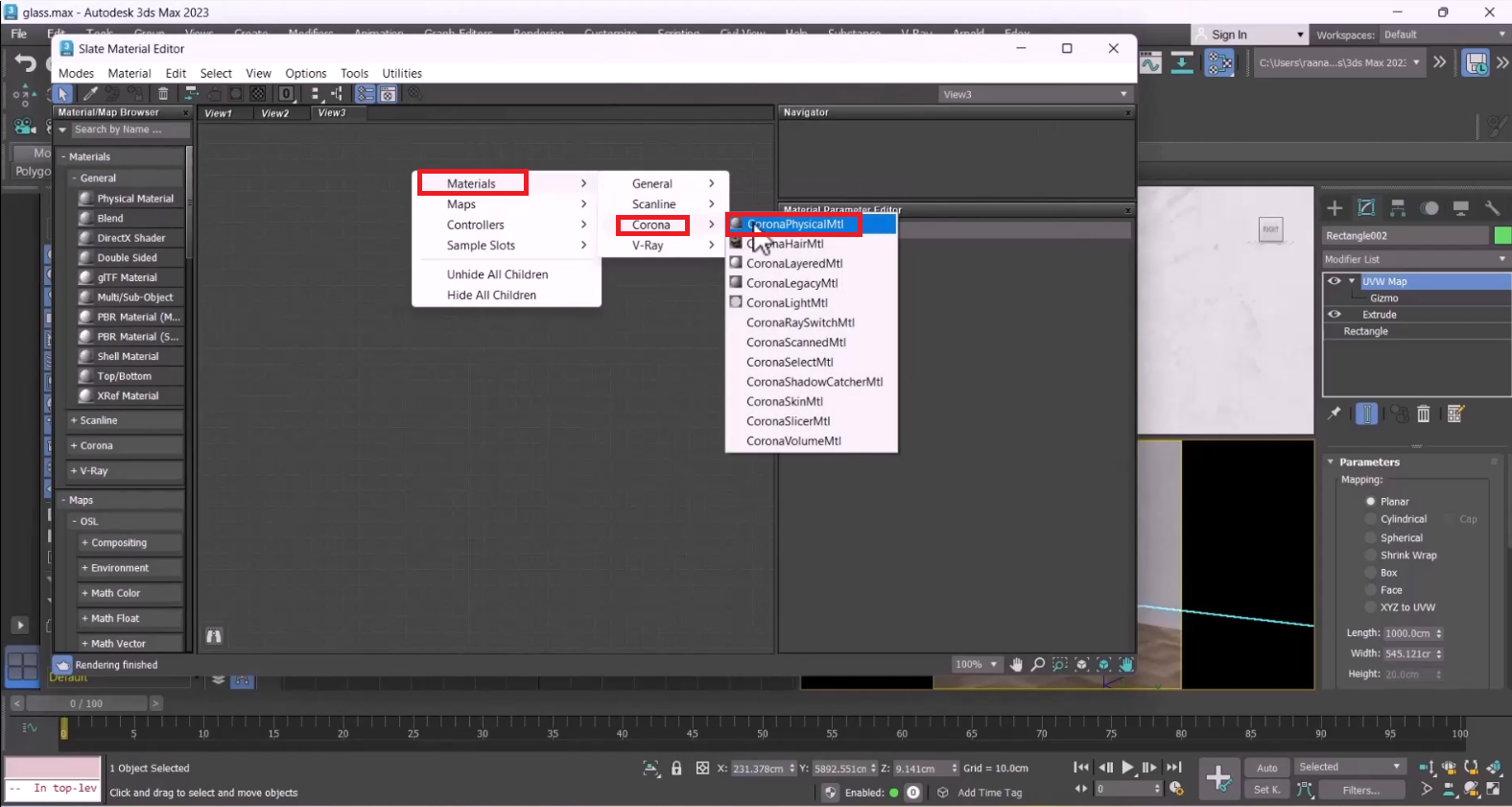Click the zoom magnifier in Slate navigation
This screenshot has width=1512, height=807.
click(1038, 664)
